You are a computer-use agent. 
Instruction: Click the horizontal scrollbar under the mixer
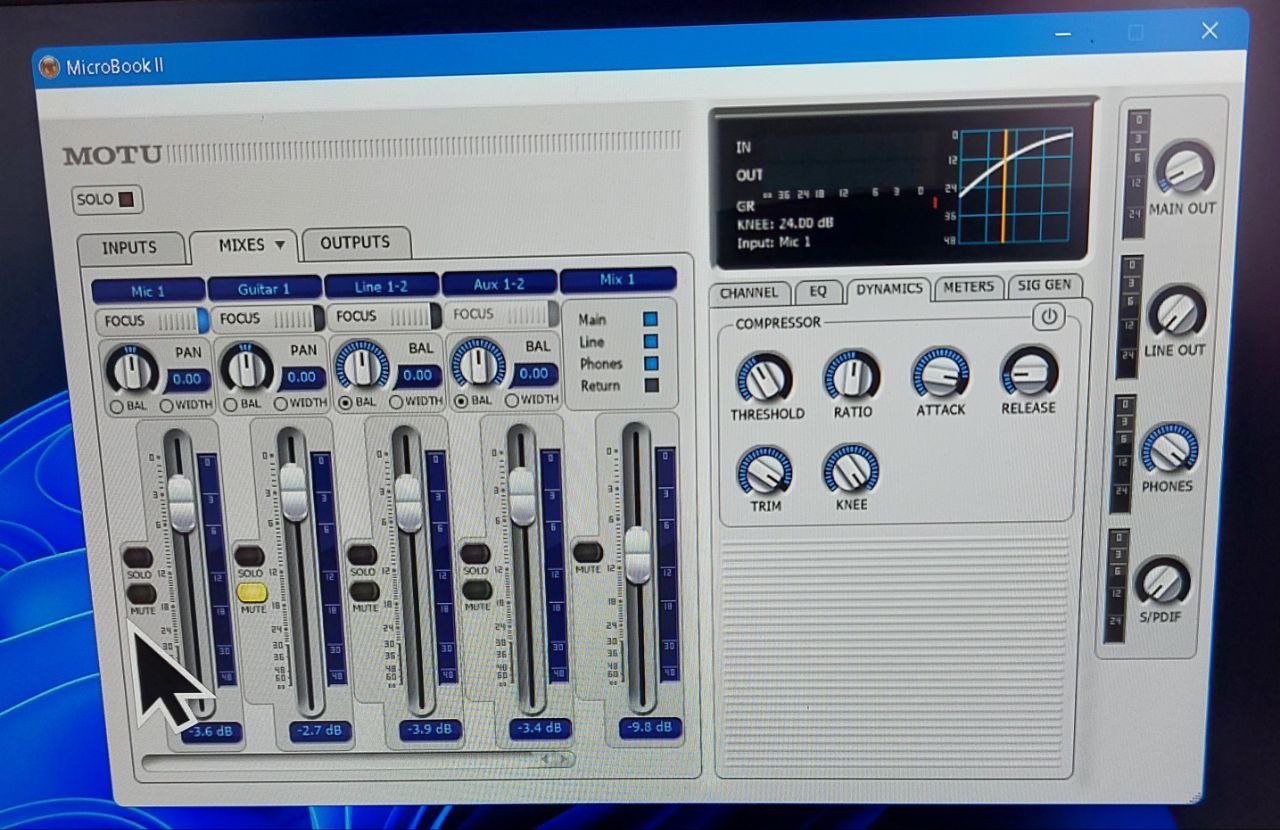pos(358,761)
